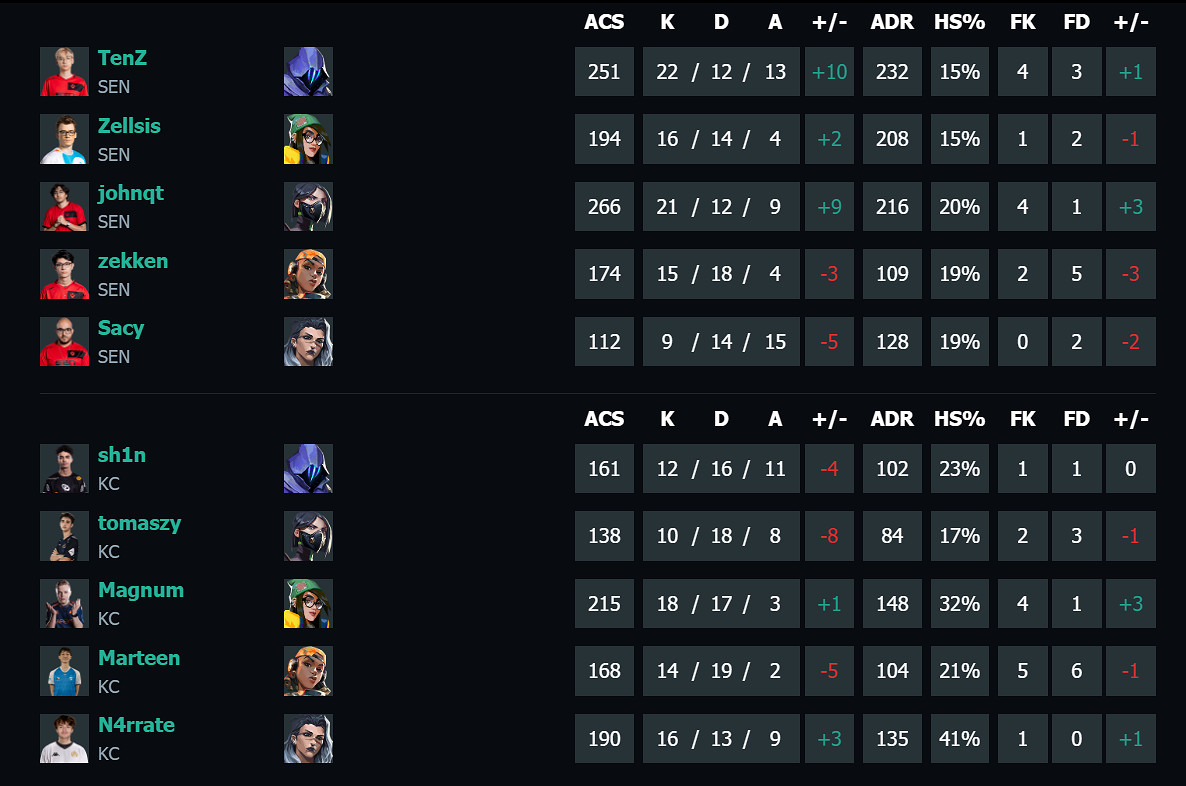
Task: Click tomaszy's Viper agent icon
Action: 308,536
